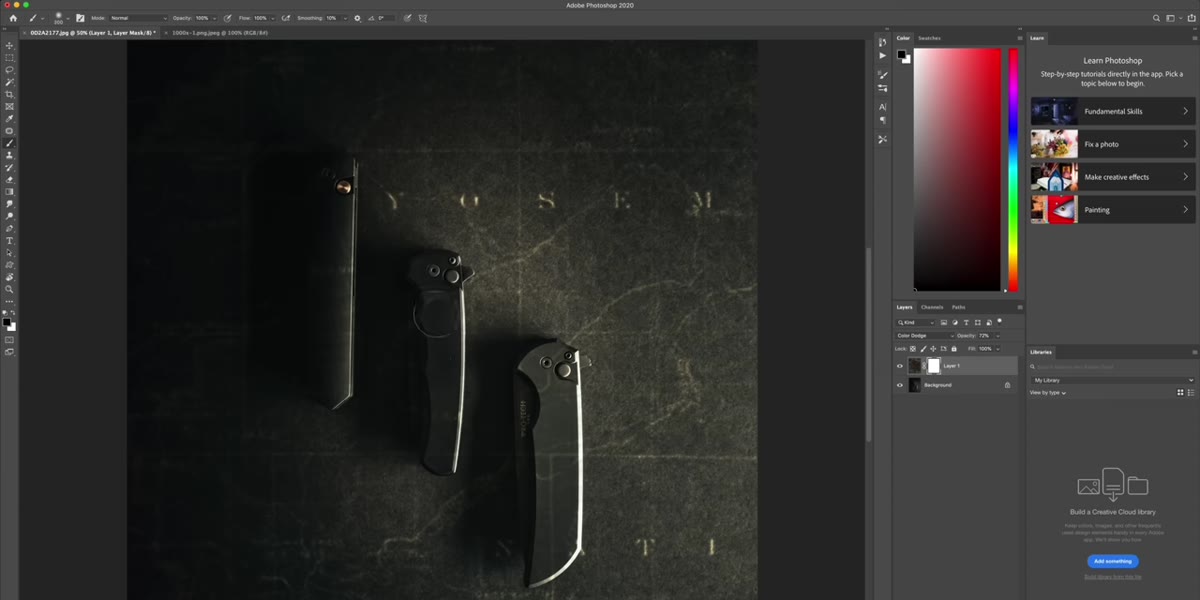Toggle layer filtering on/off switch

click(x=1000, y=323)
